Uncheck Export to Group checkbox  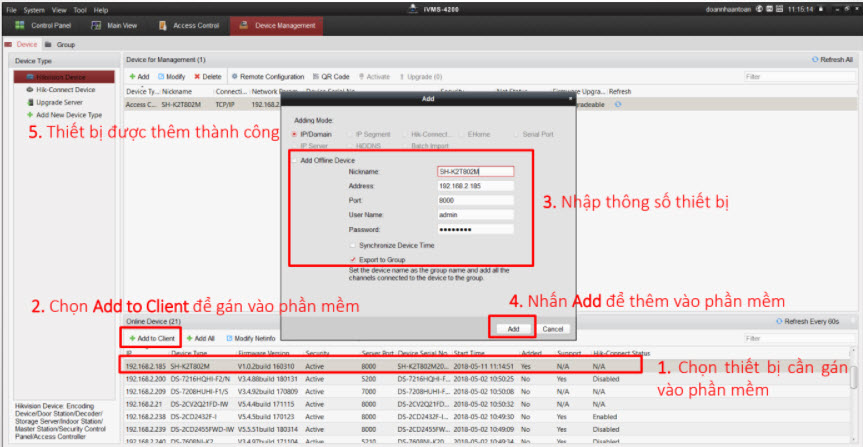352,258
